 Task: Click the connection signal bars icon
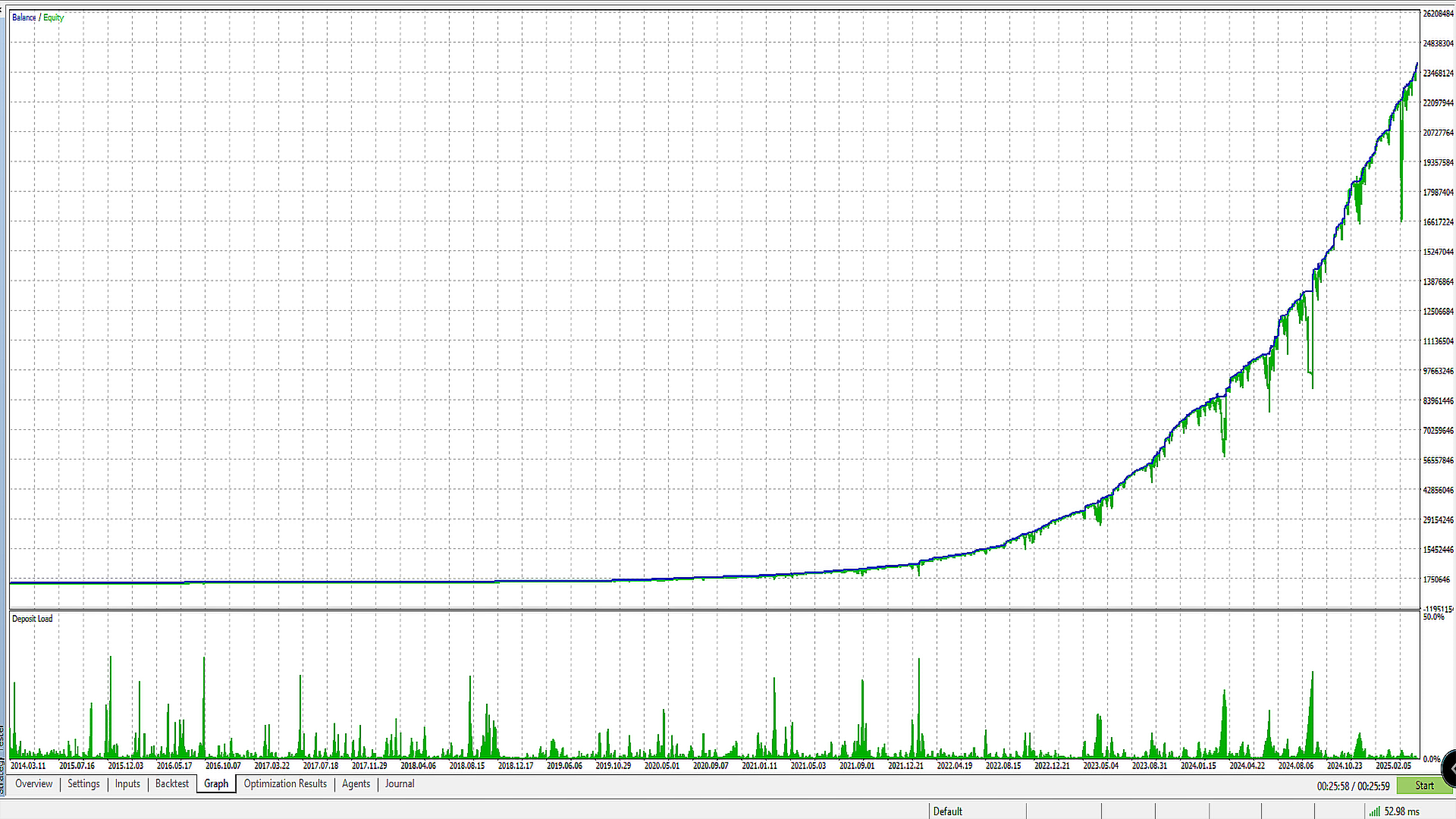tap(1374, 811)
